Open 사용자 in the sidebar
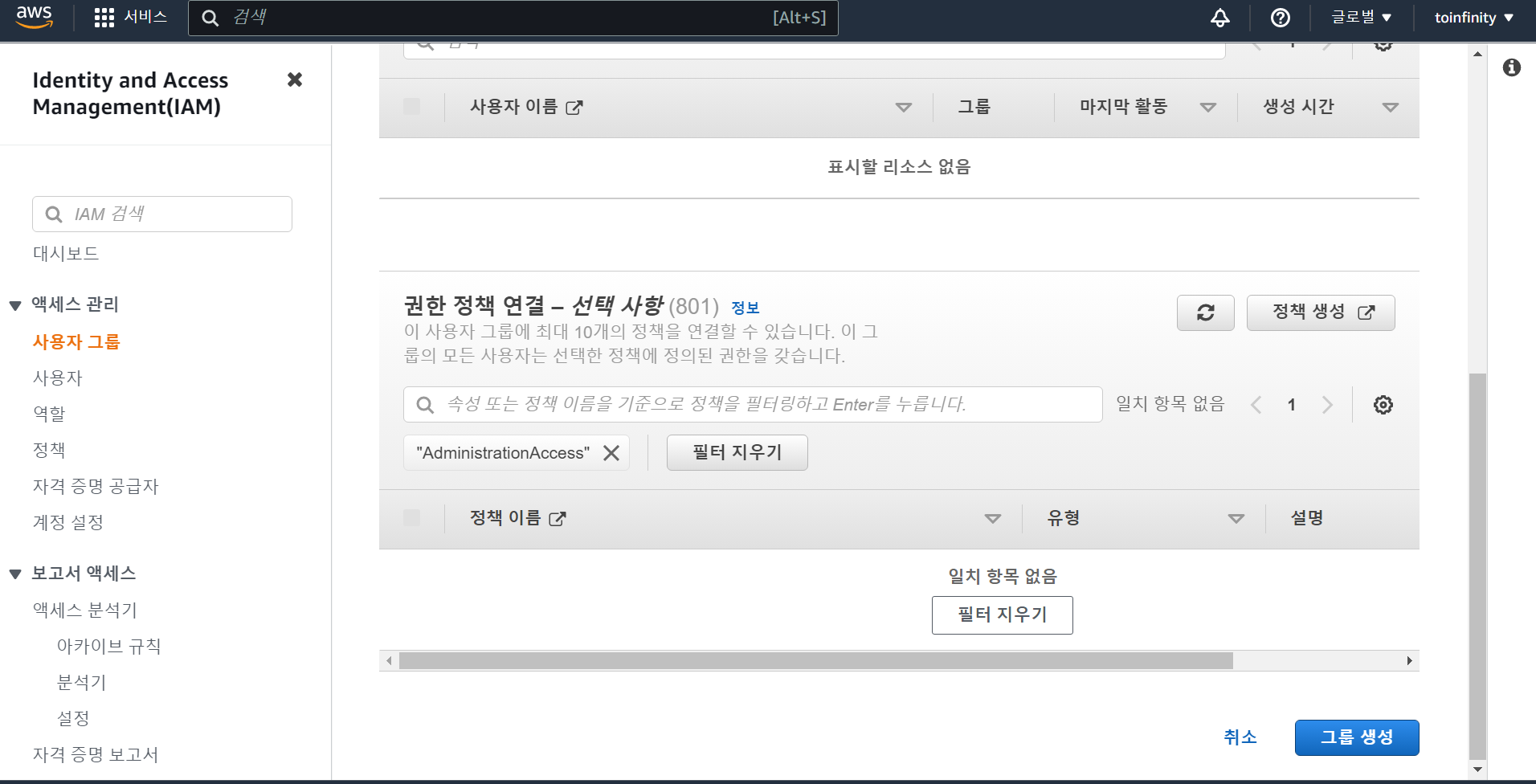The height and width of the screenshot is (784, 1536). [58, 378]
